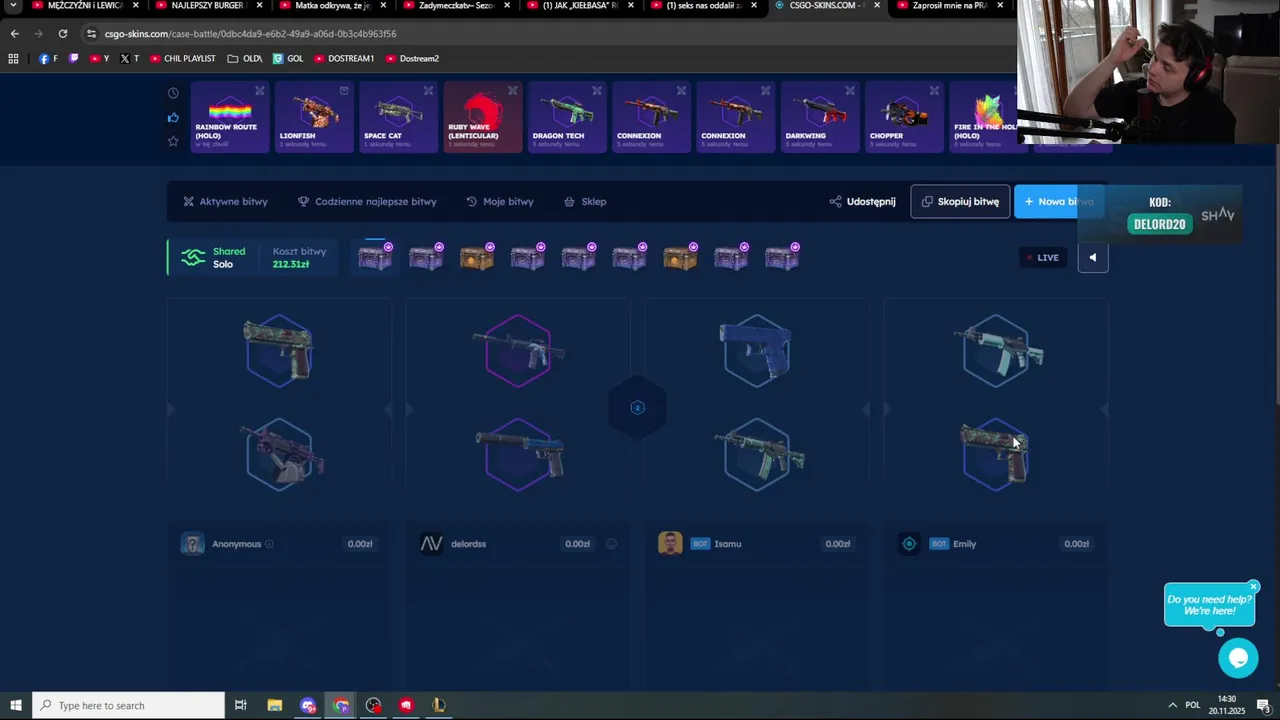Screen dimensions: 1280x720
Task: Open the browser apps grid
Action: pyautogui.click(x=13, y=58)
